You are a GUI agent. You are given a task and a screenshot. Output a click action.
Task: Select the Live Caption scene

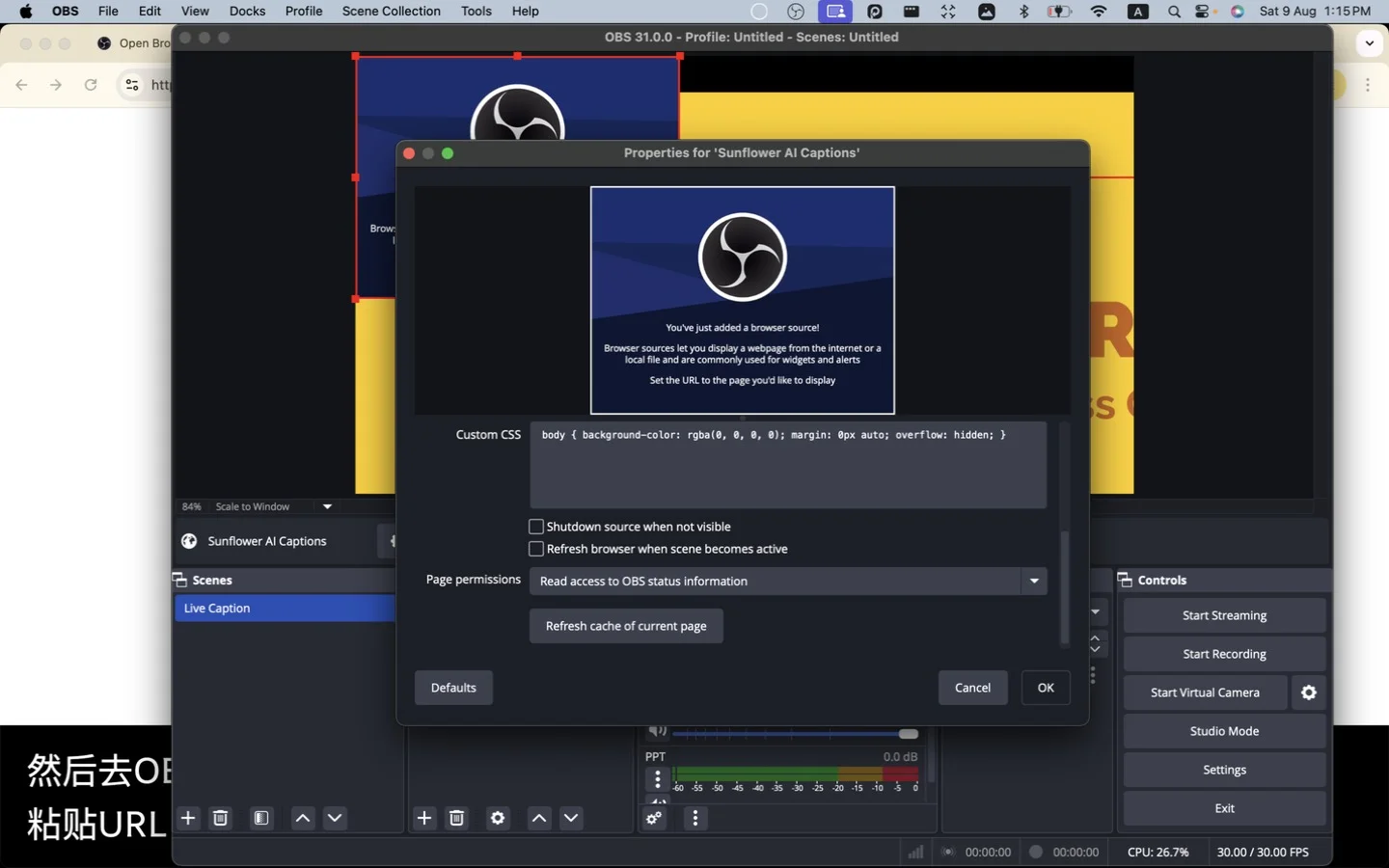pyautogui.click(x=286, y=608)
